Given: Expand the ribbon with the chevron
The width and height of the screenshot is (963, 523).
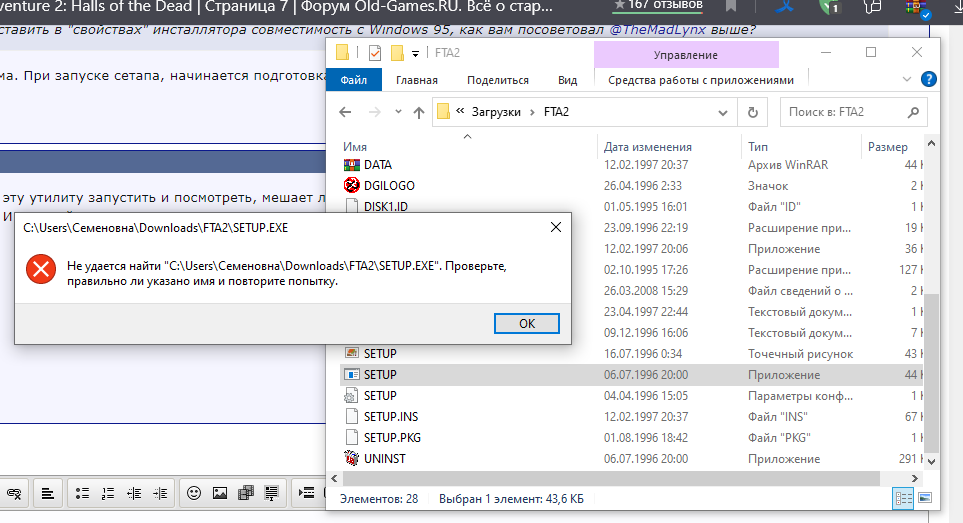Looking at the screenshot, I should tap(906, 79).
